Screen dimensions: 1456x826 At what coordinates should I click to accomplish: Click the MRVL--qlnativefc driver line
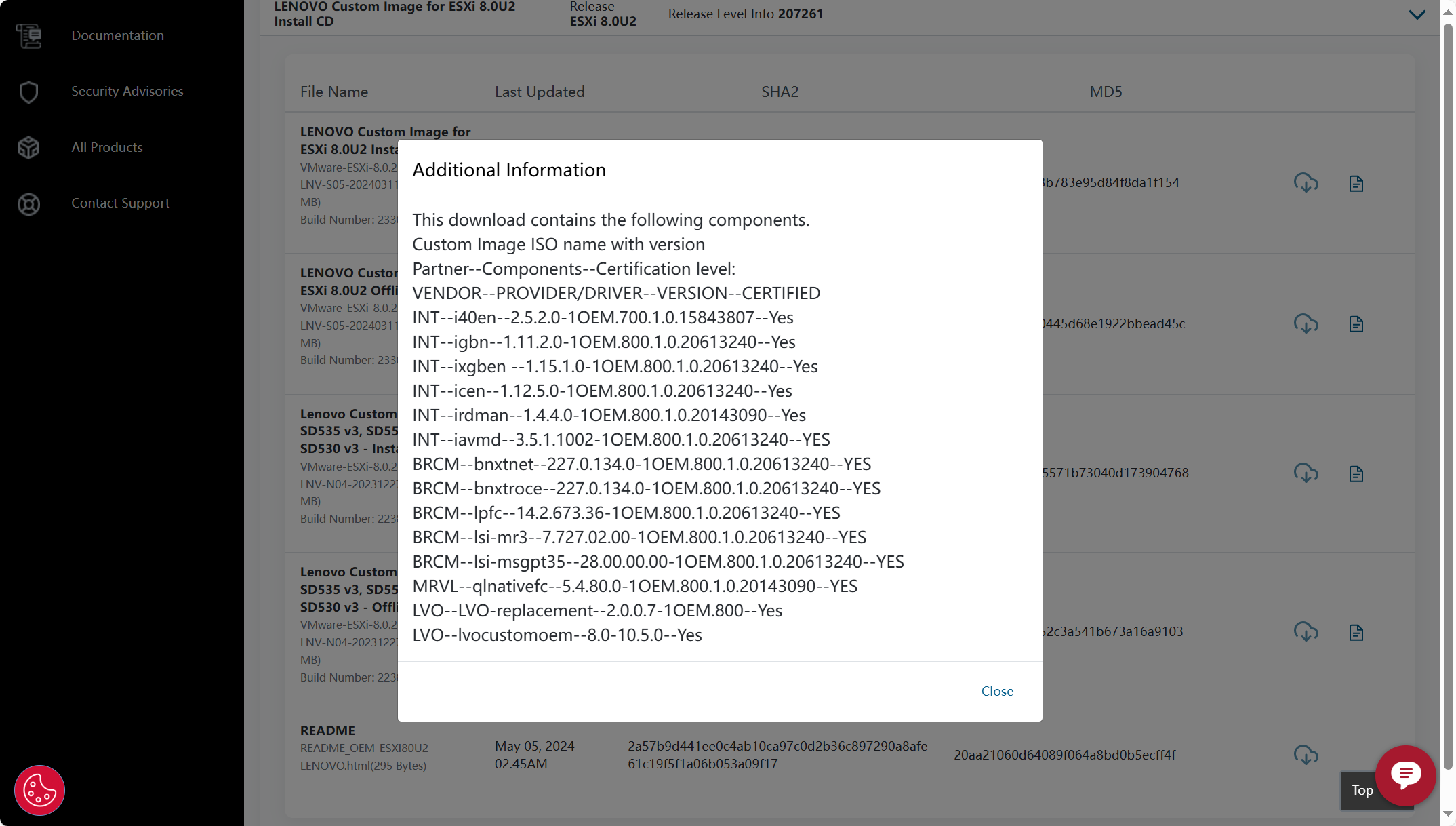click(x=634, y=586)
